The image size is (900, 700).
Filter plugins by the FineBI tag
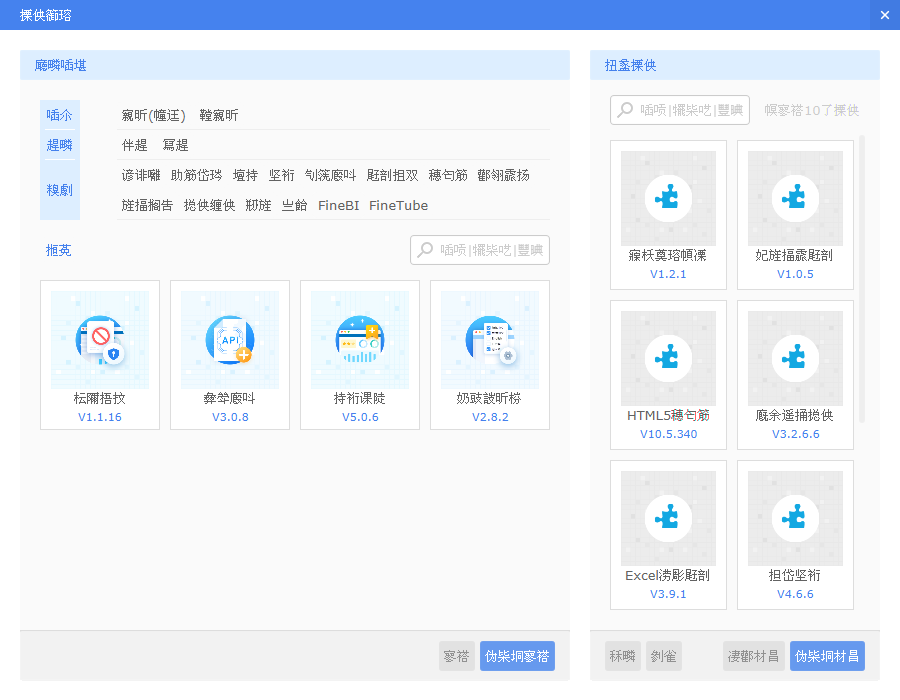(x=338, y=205)
